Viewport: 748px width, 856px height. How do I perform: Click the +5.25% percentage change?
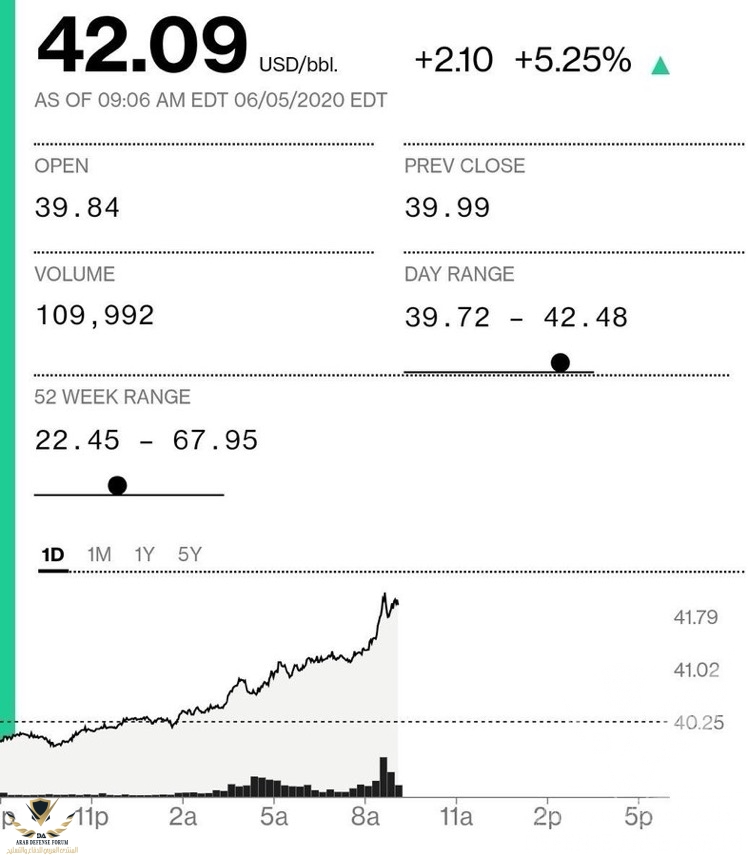click(x=573, y=61)
